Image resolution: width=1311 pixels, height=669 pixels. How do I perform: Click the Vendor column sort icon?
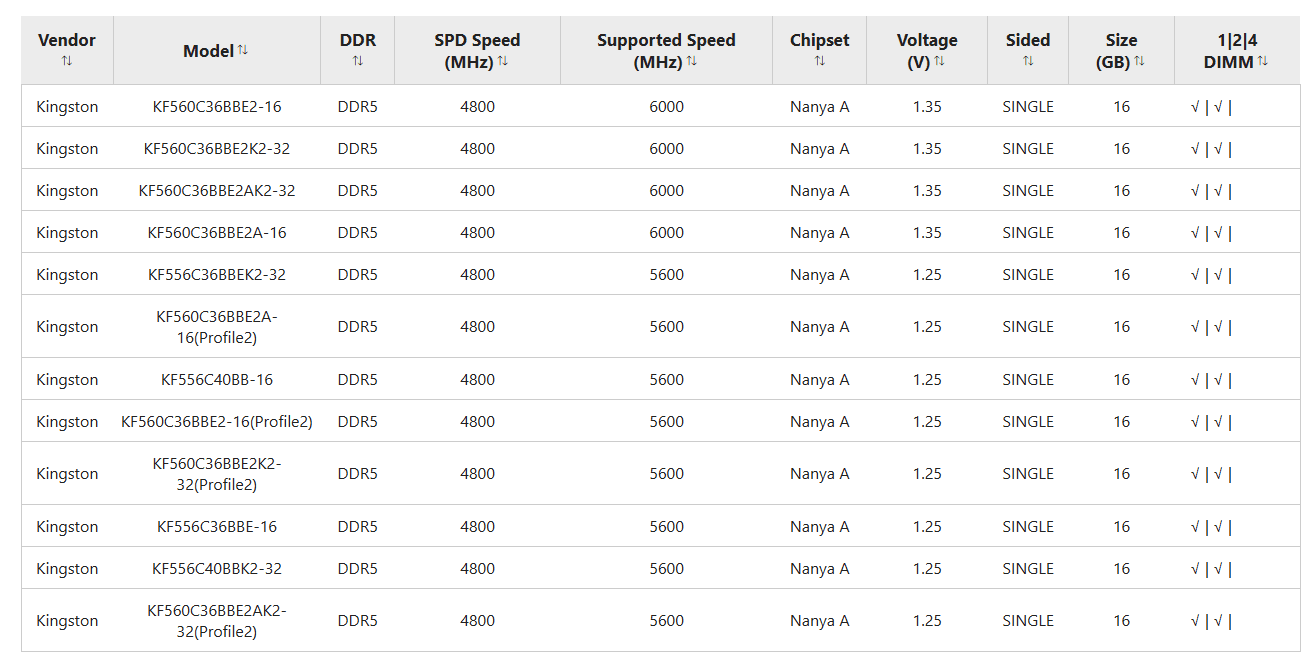pyautogui.click(x=67, y=61)
